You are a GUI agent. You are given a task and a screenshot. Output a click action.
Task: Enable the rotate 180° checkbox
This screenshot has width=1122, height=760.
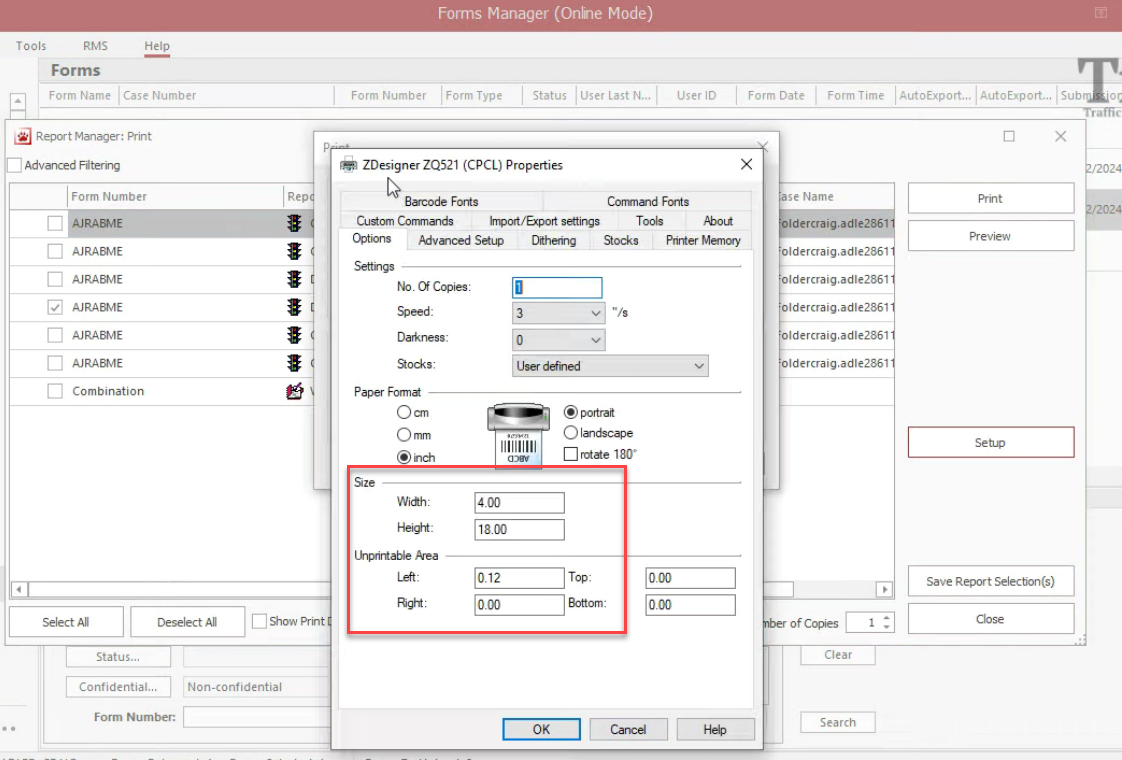572,454
